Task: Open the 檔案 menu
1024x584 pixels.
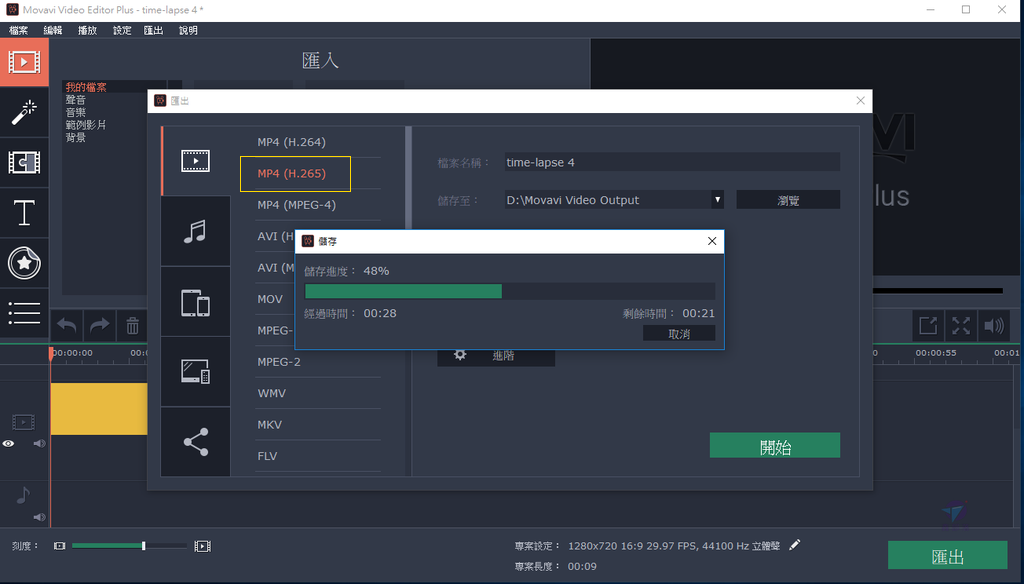Action: 18,30
